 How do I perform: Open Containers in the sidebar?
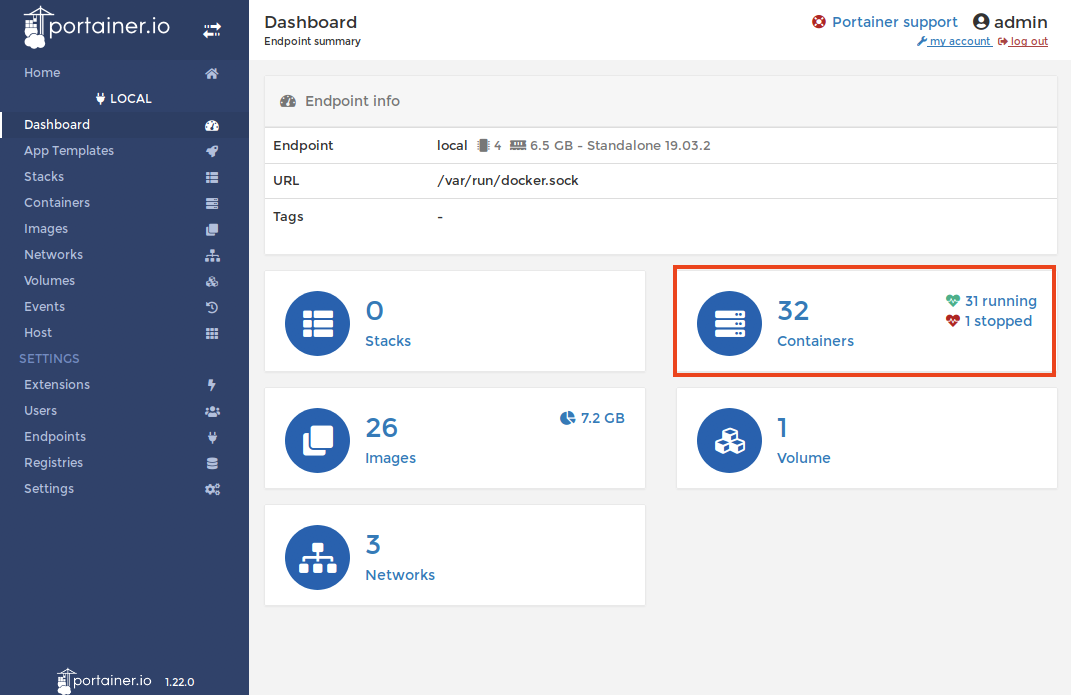pos(57,203)
